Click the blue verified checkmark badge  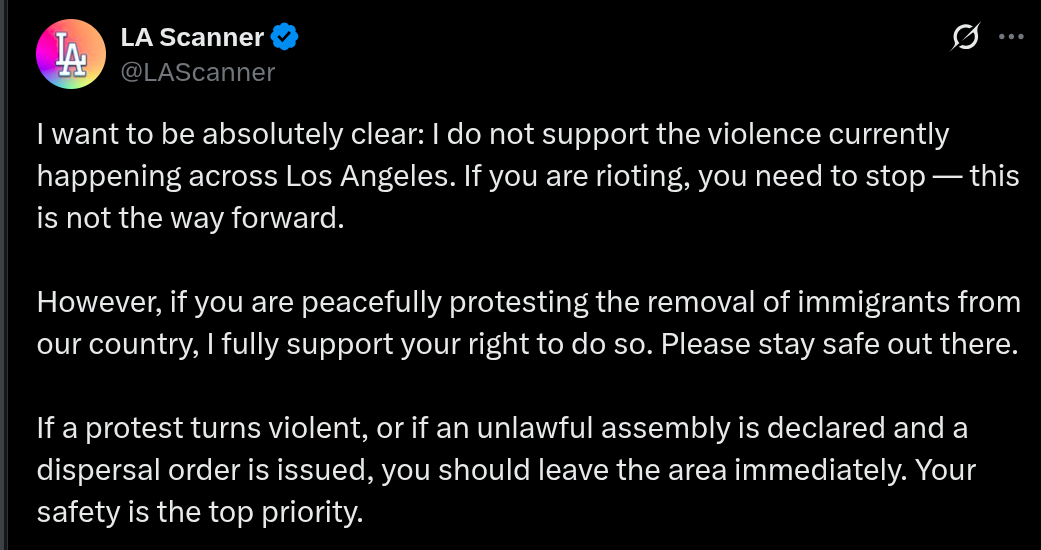[285, 38]
